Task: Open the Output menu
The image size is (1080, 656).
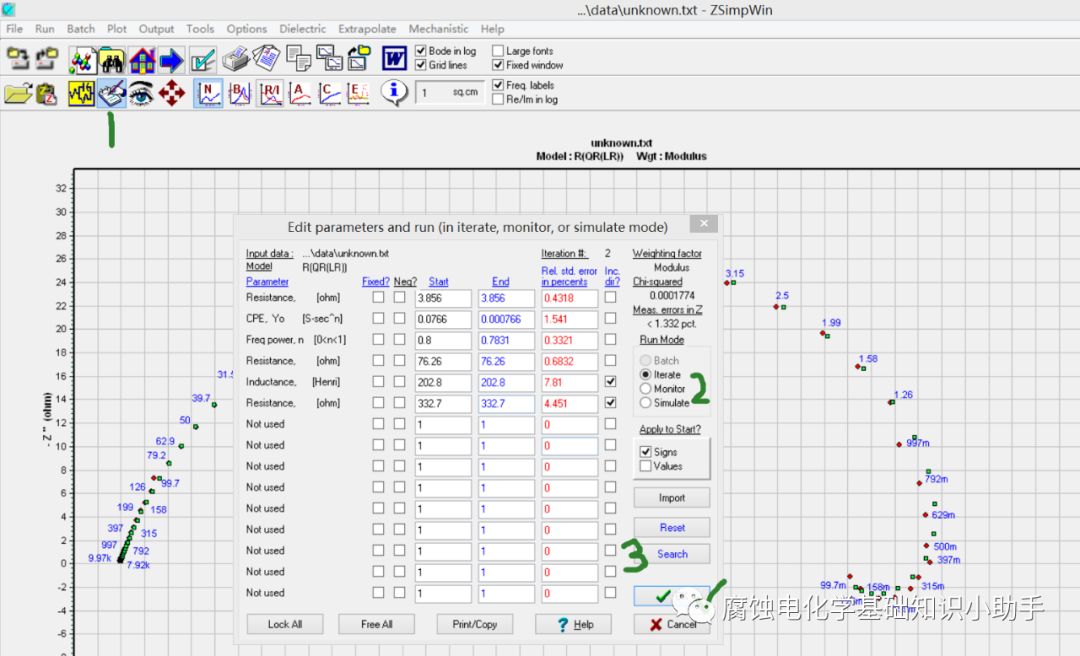Action: tap(156, 29)
